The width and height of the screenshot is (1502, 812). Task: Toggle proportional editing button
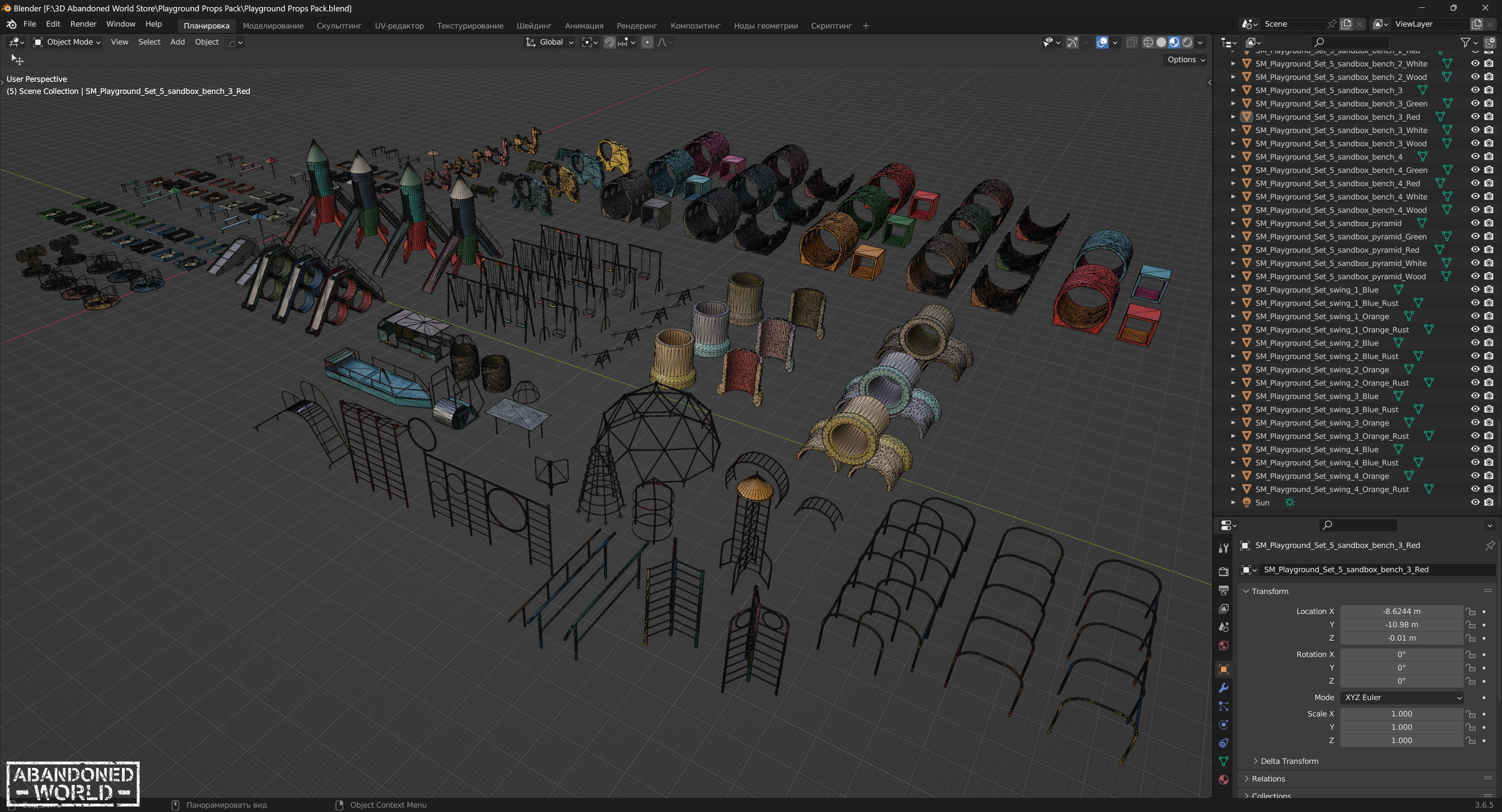click(x=647, y=42)
